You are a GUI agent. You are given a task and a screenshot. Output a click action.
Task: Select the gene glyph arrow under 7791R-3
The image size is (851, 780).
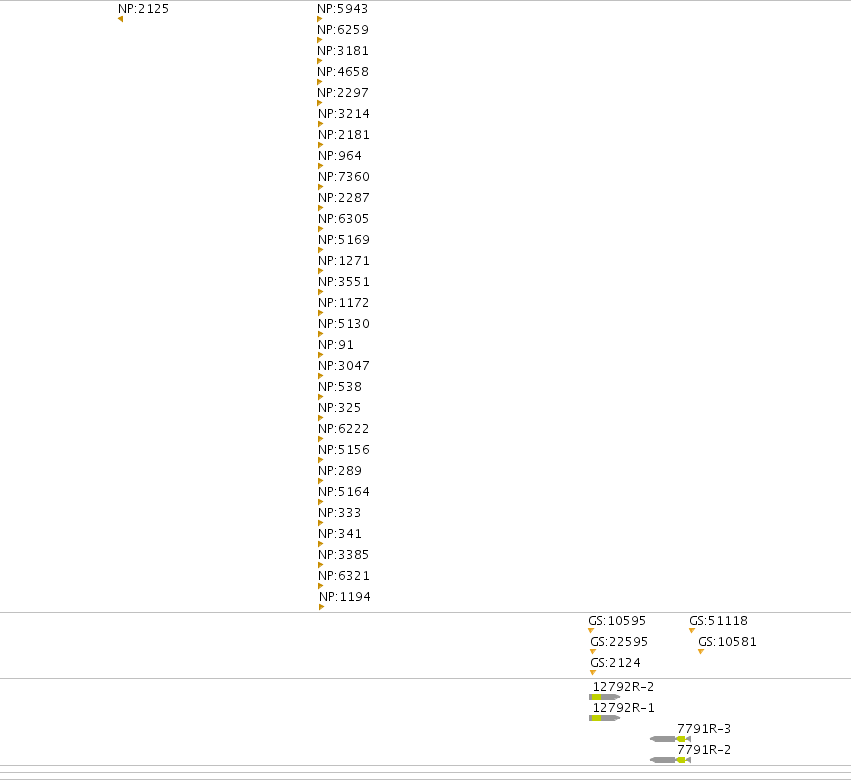click(x=670, y=739)
